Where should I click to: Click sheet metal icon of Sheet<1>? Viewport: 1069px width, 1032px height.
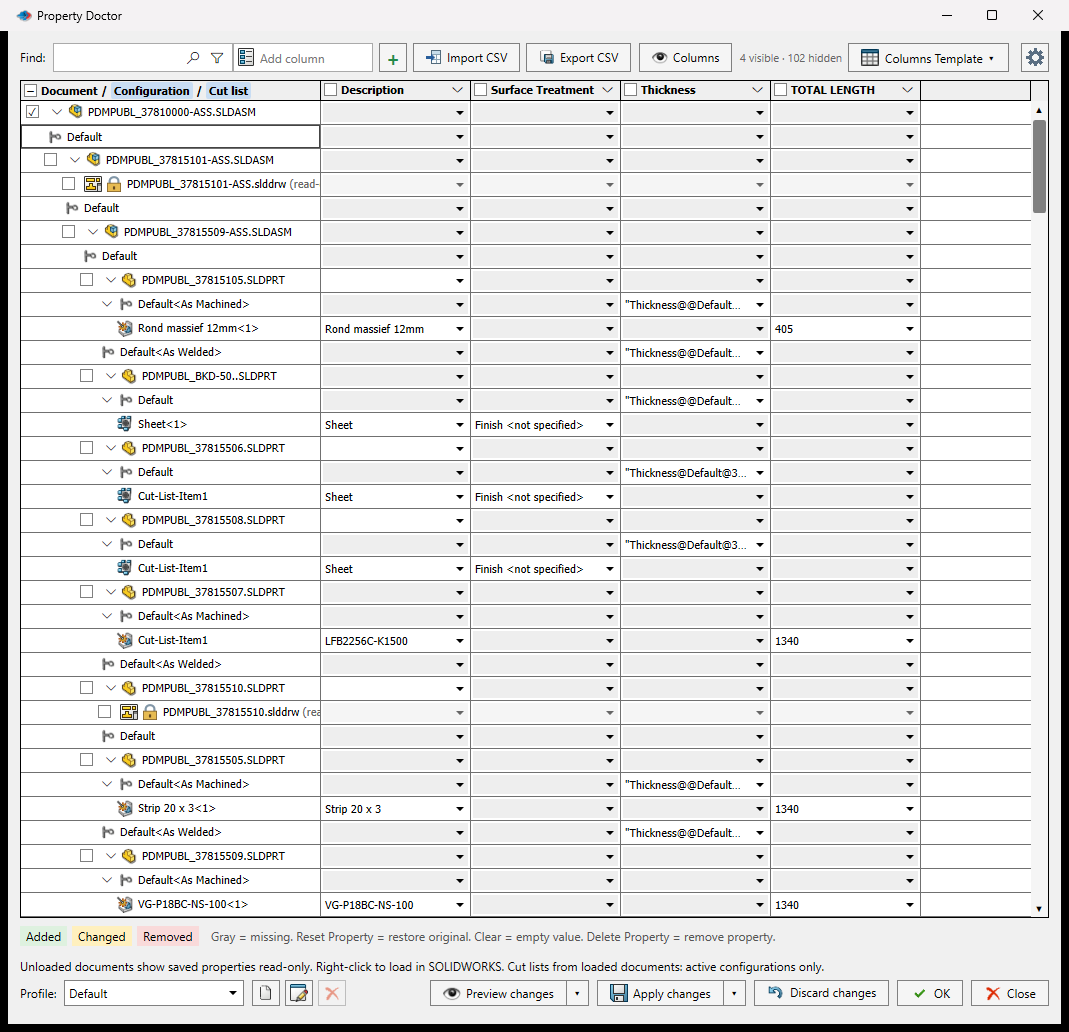(x=125, y=424)
